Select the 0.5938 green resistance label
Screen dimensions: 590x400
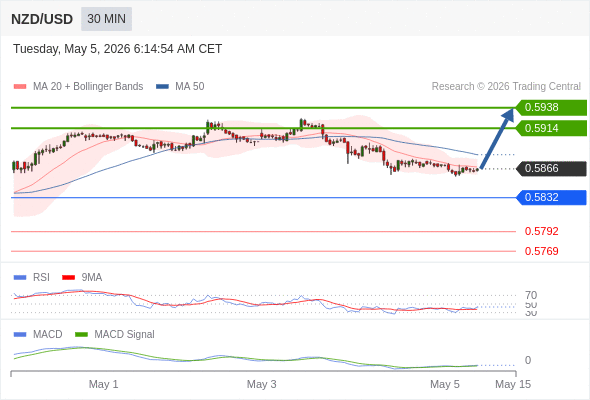coord(551,108)
